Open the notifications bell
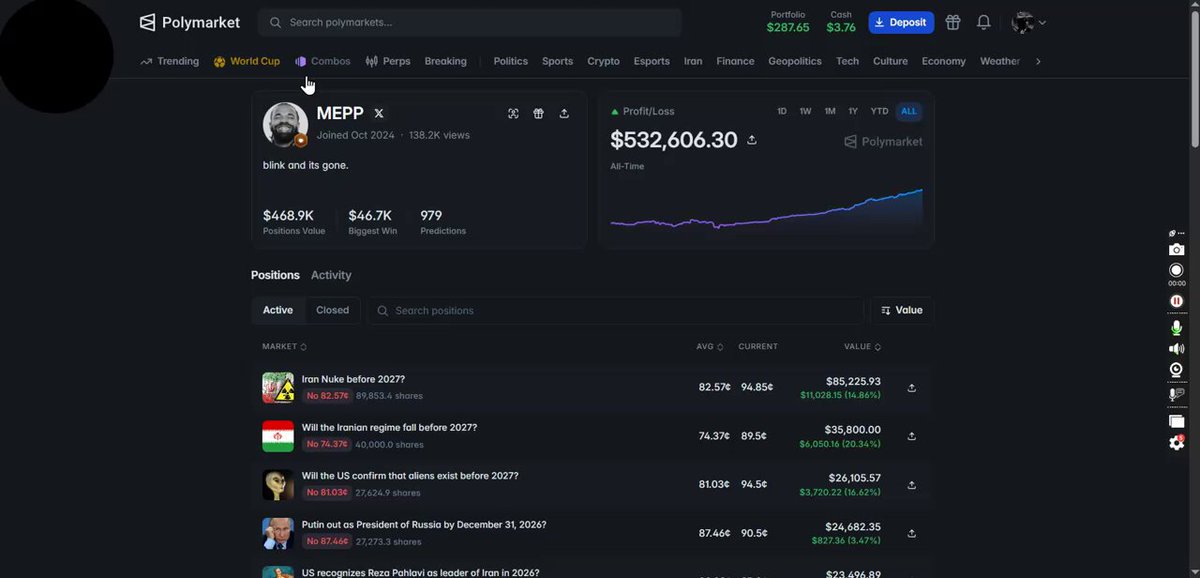Viewport: 1200px width, 578px height. 984,22
